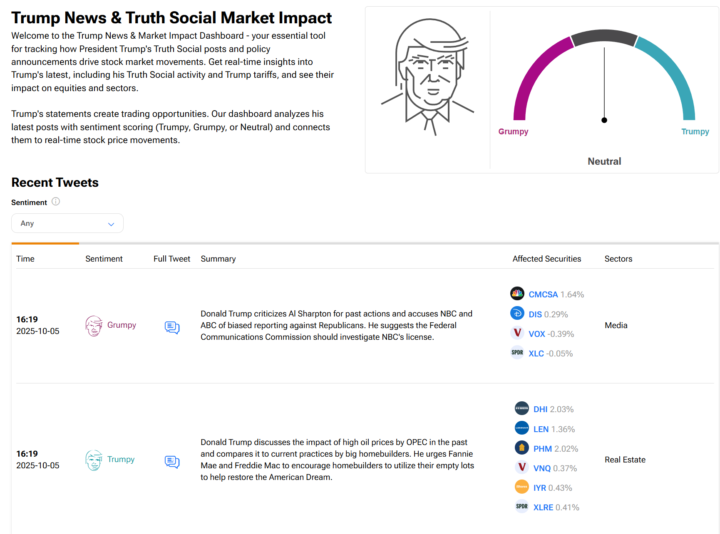Click the Sentiment info icon
The height and width of the screenshot is (534, 720).
click(x=56, y=202)
